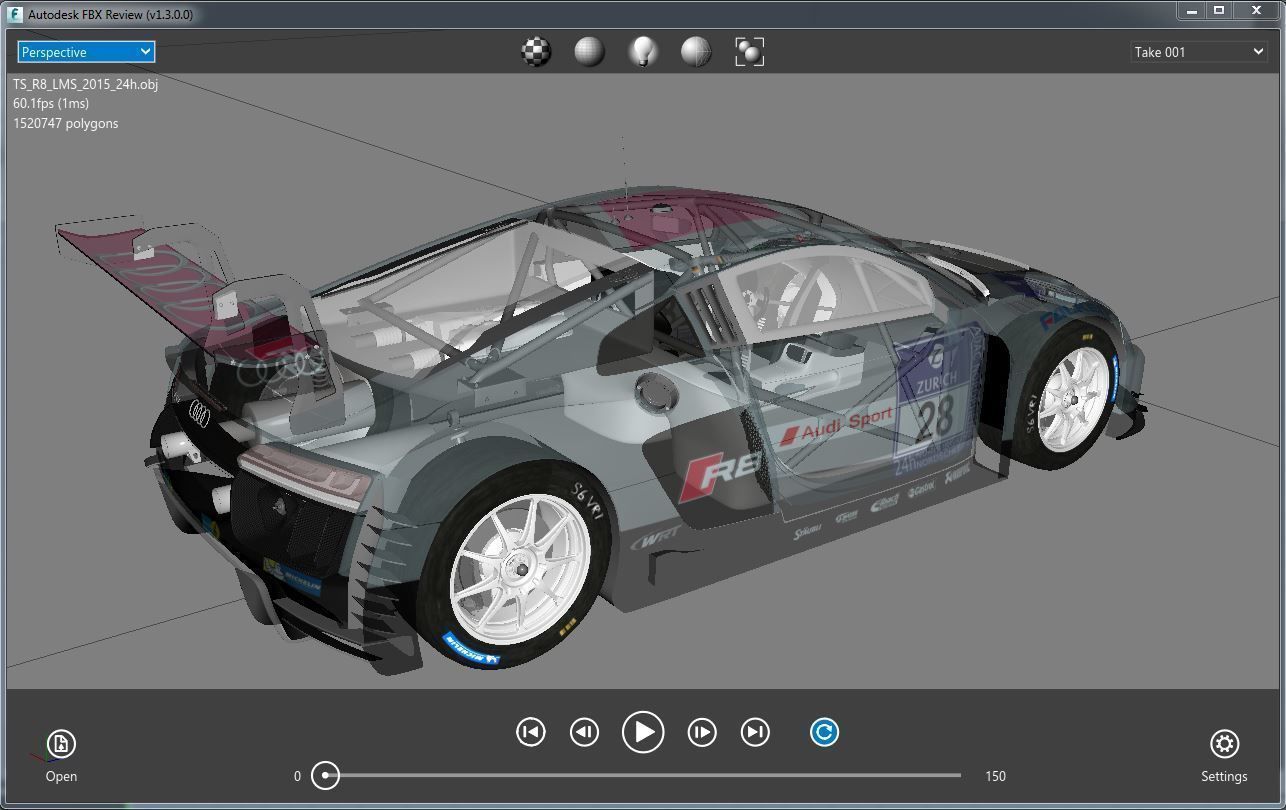
Task: Click the Settings label
Action: [1224, 776]
